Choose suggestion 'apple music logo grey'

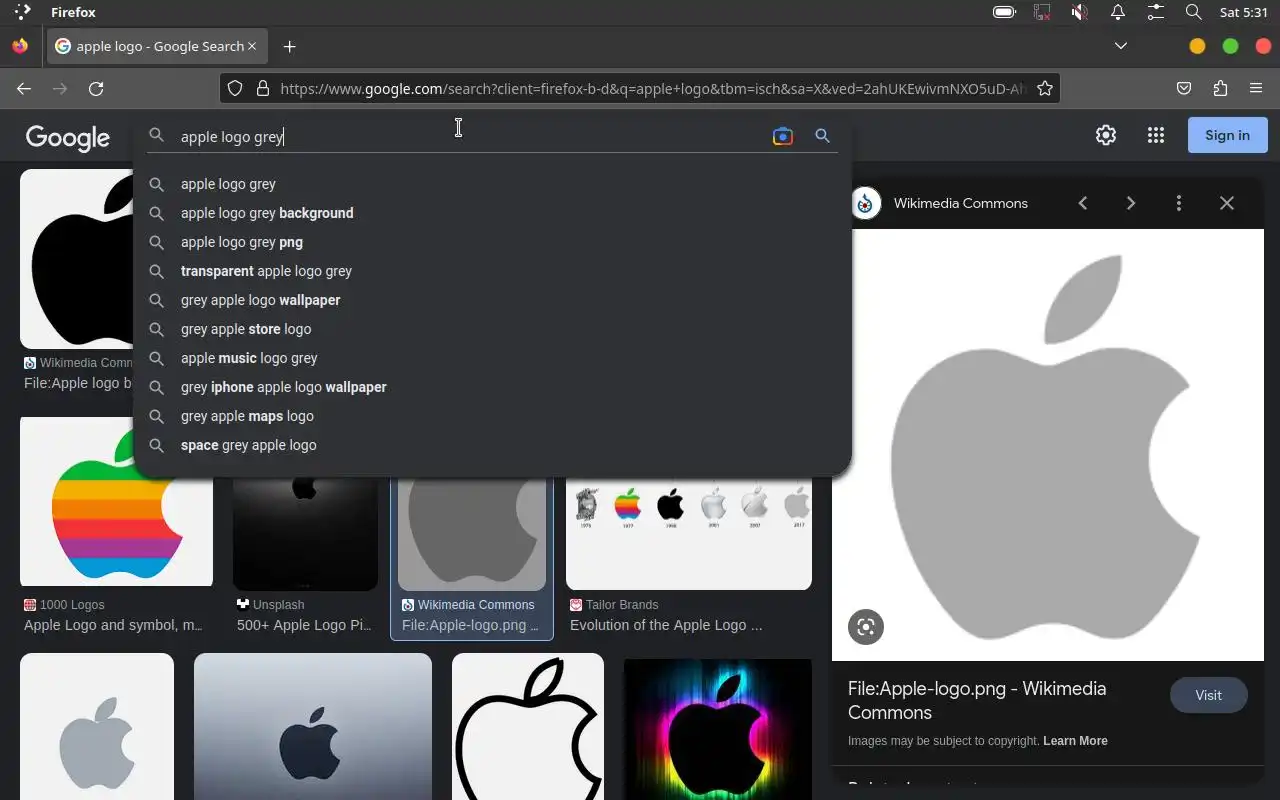[x=491, y=358]
